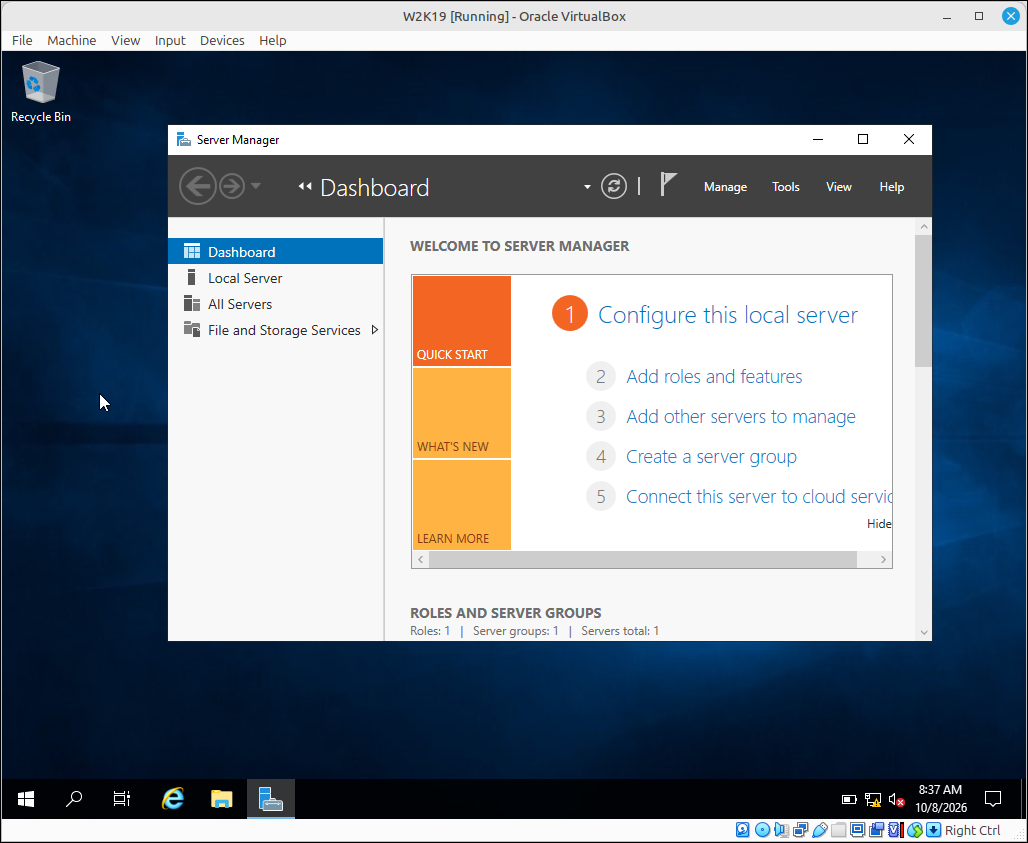Click Connect this server to cloud services
This screenshot has width=1028, height=843.
tap(759, 497)
